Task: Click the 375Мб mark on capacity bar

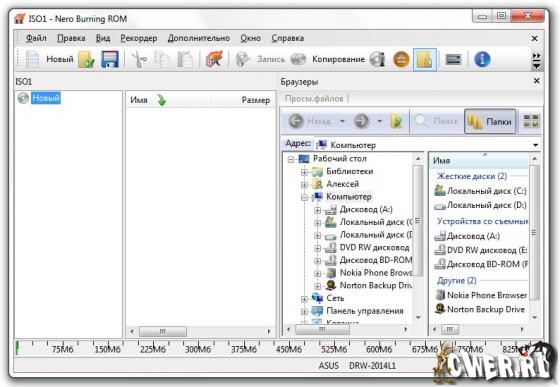Action: click(x=244, y=349)
